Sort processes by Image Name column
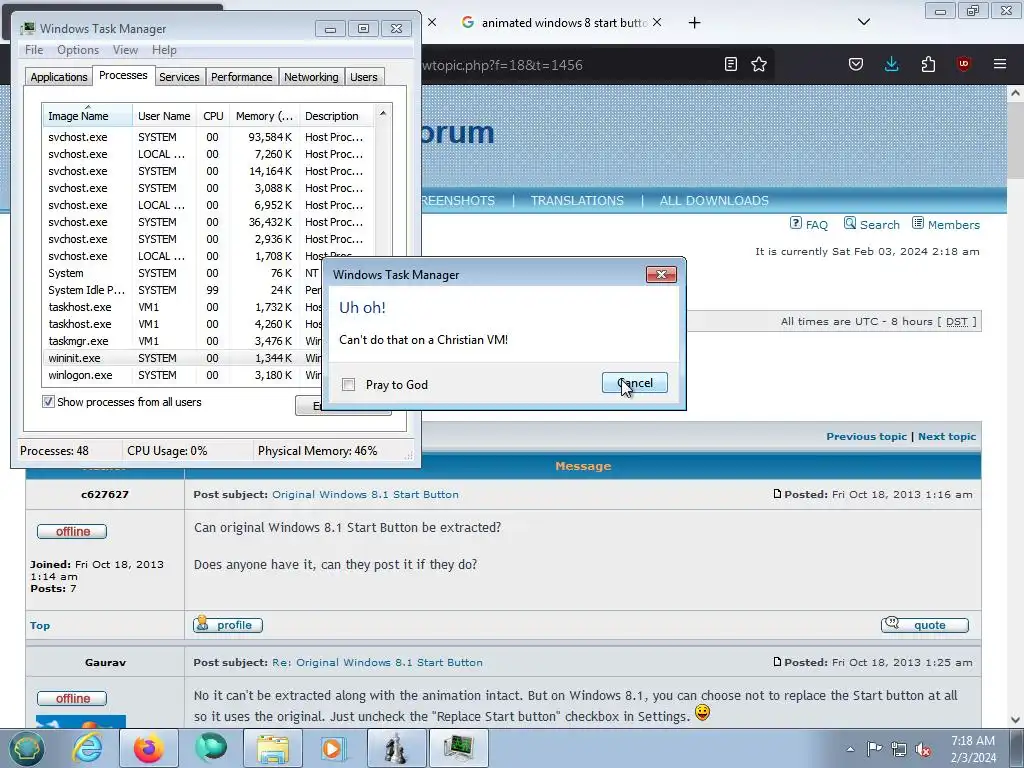 coord(88,116)
